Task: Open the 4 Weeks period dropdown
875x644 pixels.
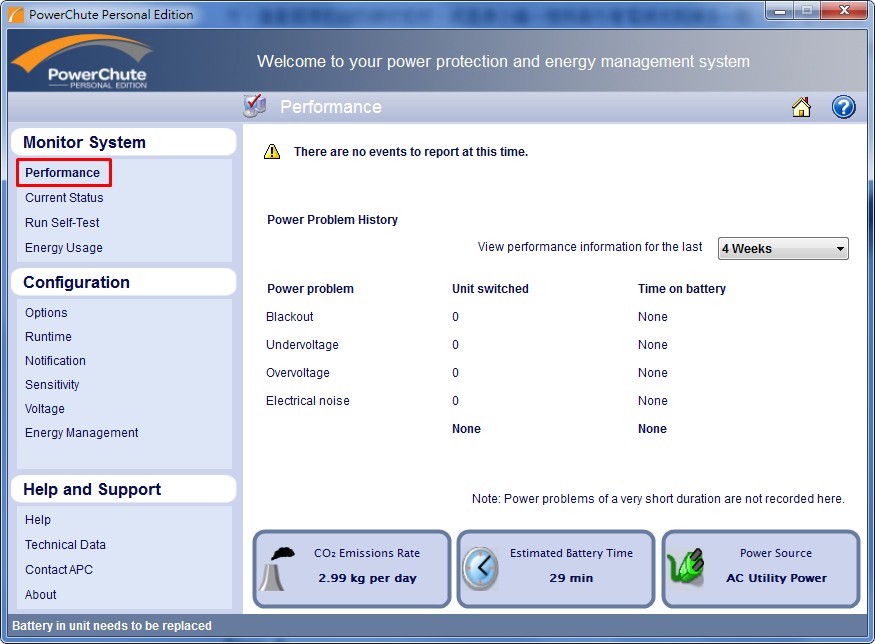Action: [x=783, y=249]
